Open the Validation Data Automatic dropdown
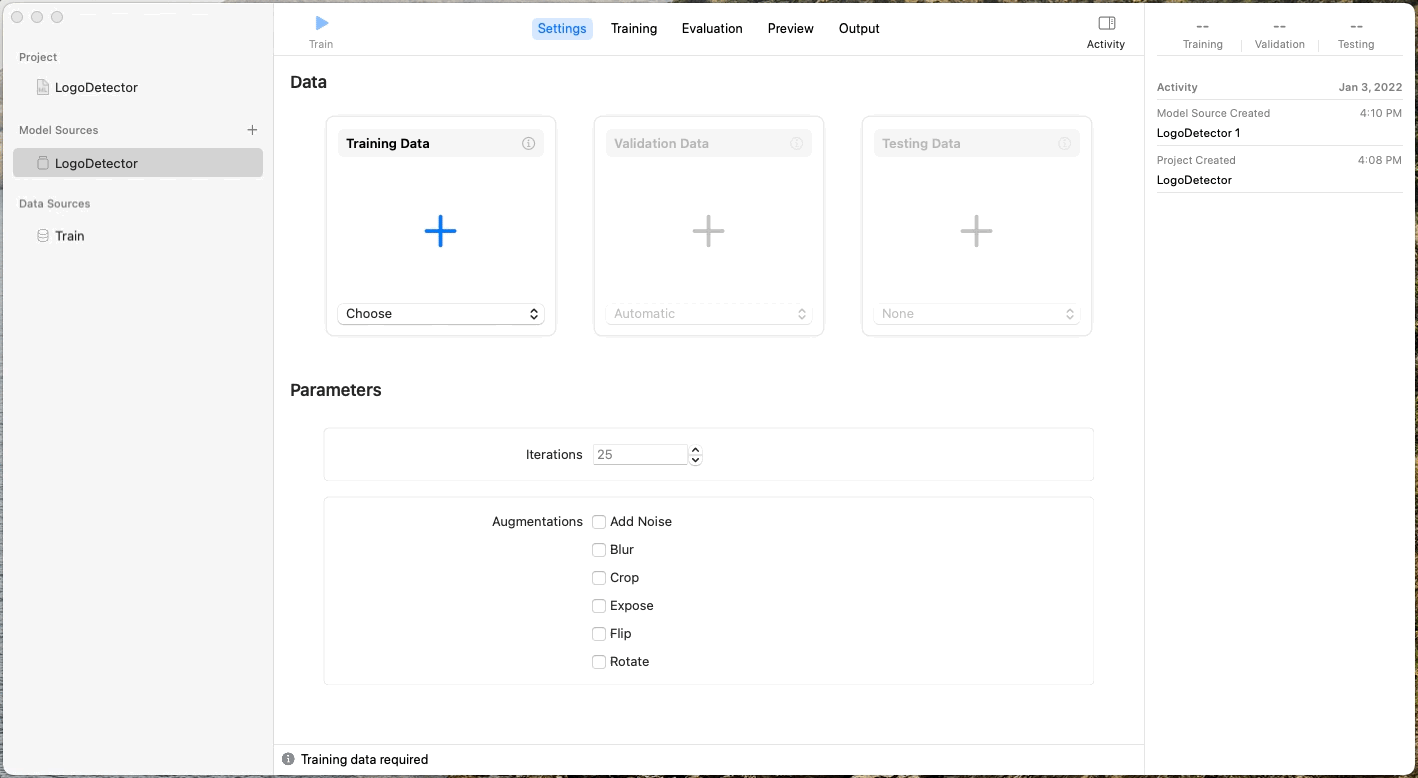Screen dimensions: 1418x778 point(708,314)
